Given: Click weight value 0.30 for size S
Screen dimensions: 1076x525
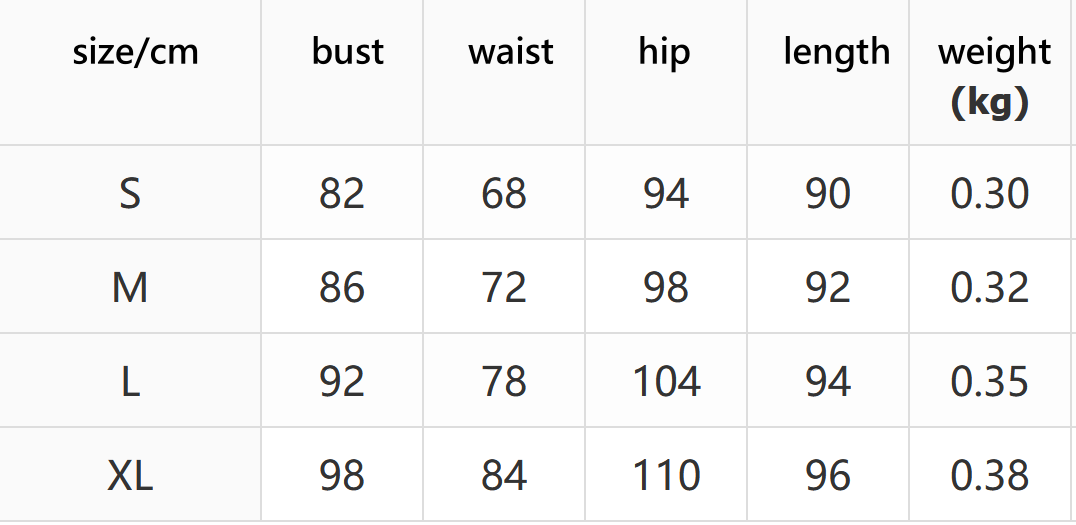Looking at the screenshot, I should coord(989,194).
